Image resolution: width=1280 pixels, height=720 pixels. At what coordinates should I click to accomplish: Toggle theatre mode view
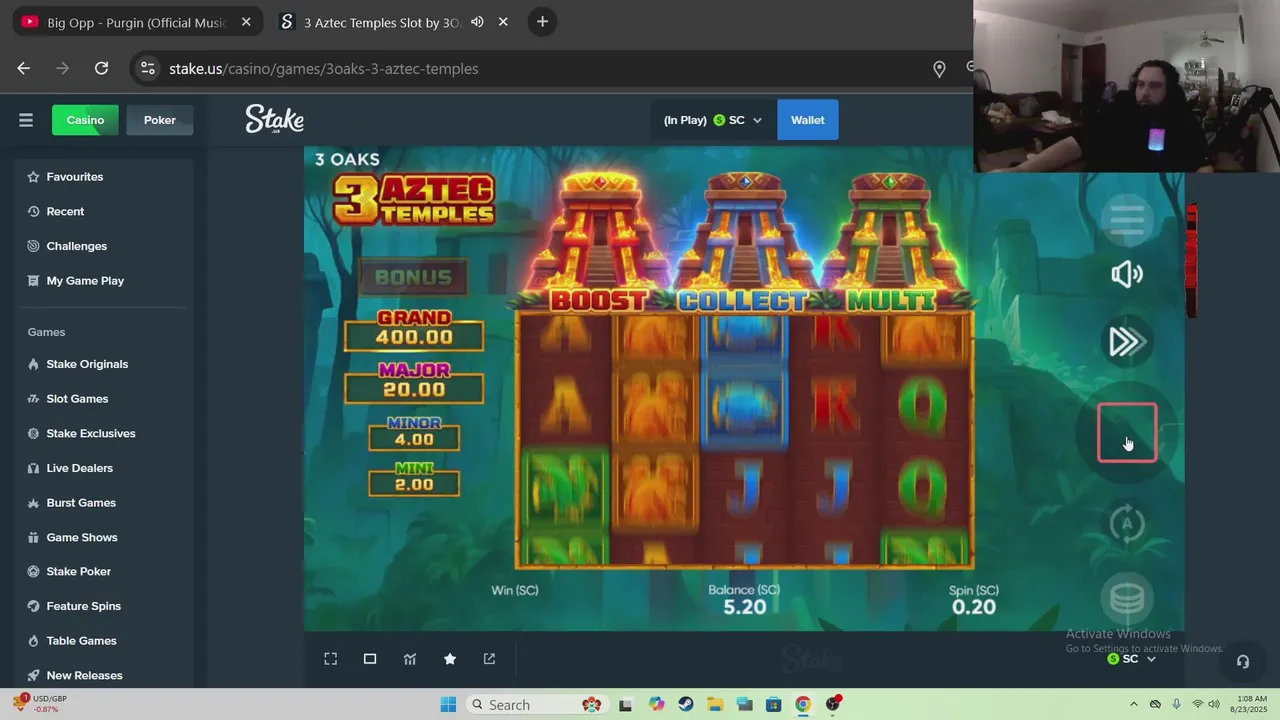tap(370, 659)
